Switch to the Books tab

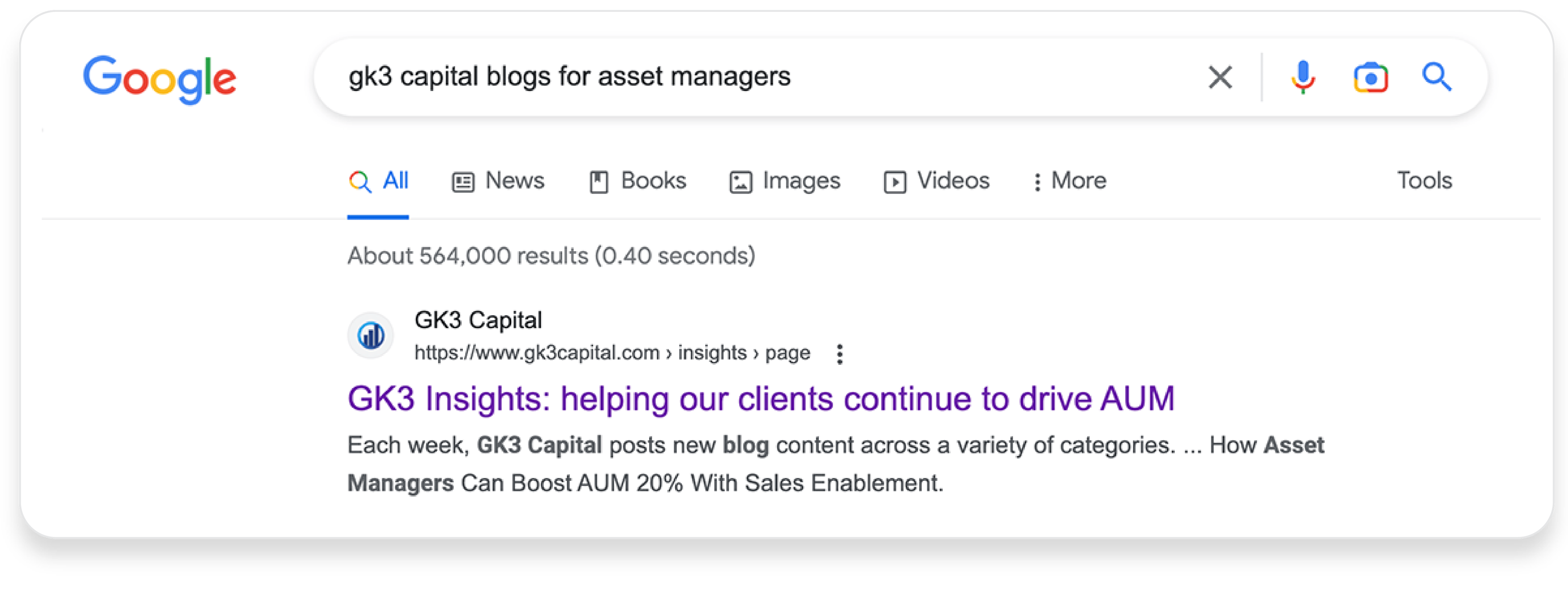point(637,181)
